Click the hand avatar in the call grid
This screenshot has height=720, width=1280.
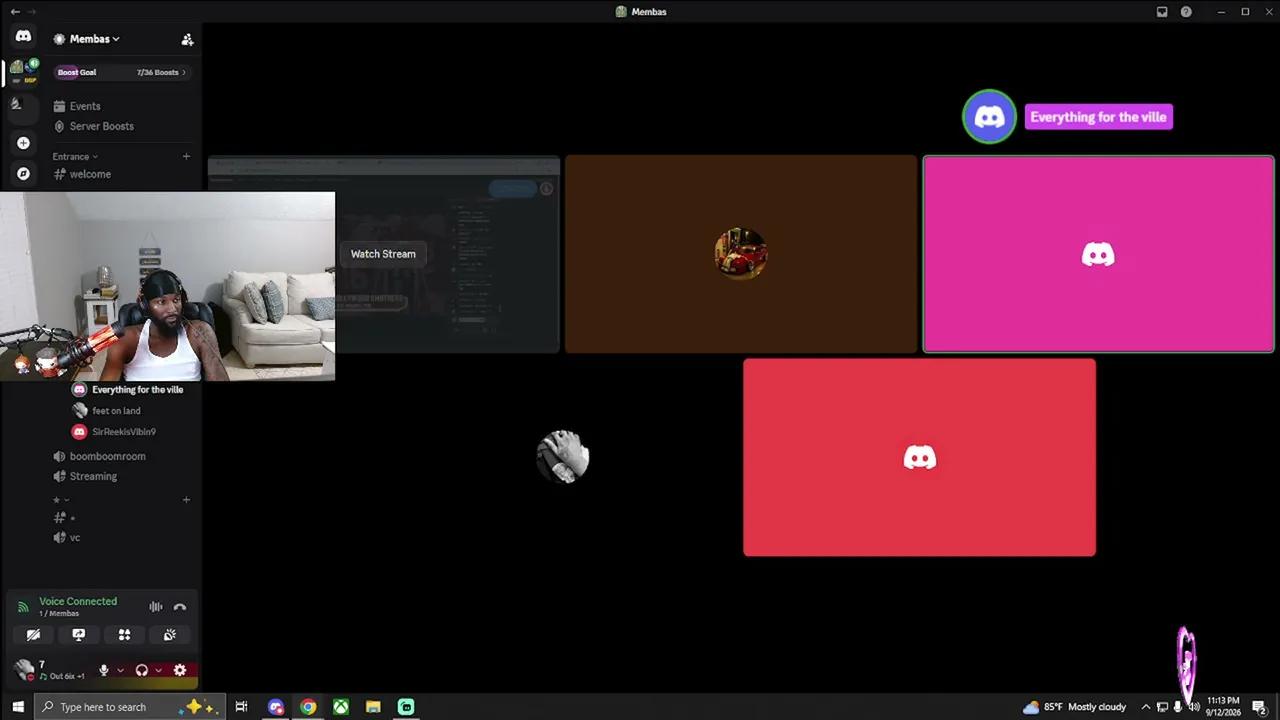[563, 457]
